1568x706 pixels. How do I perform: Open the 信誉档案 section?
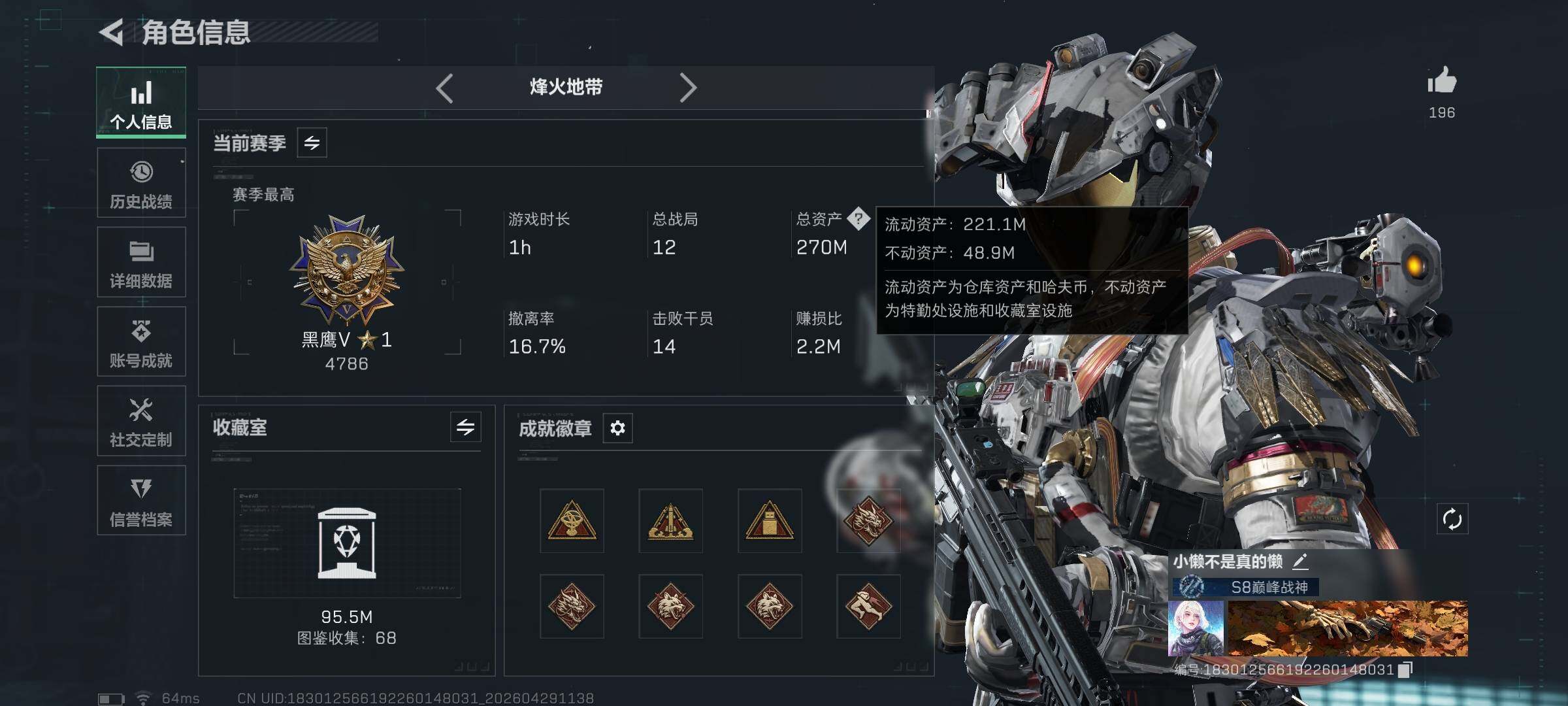click(141, 500)
